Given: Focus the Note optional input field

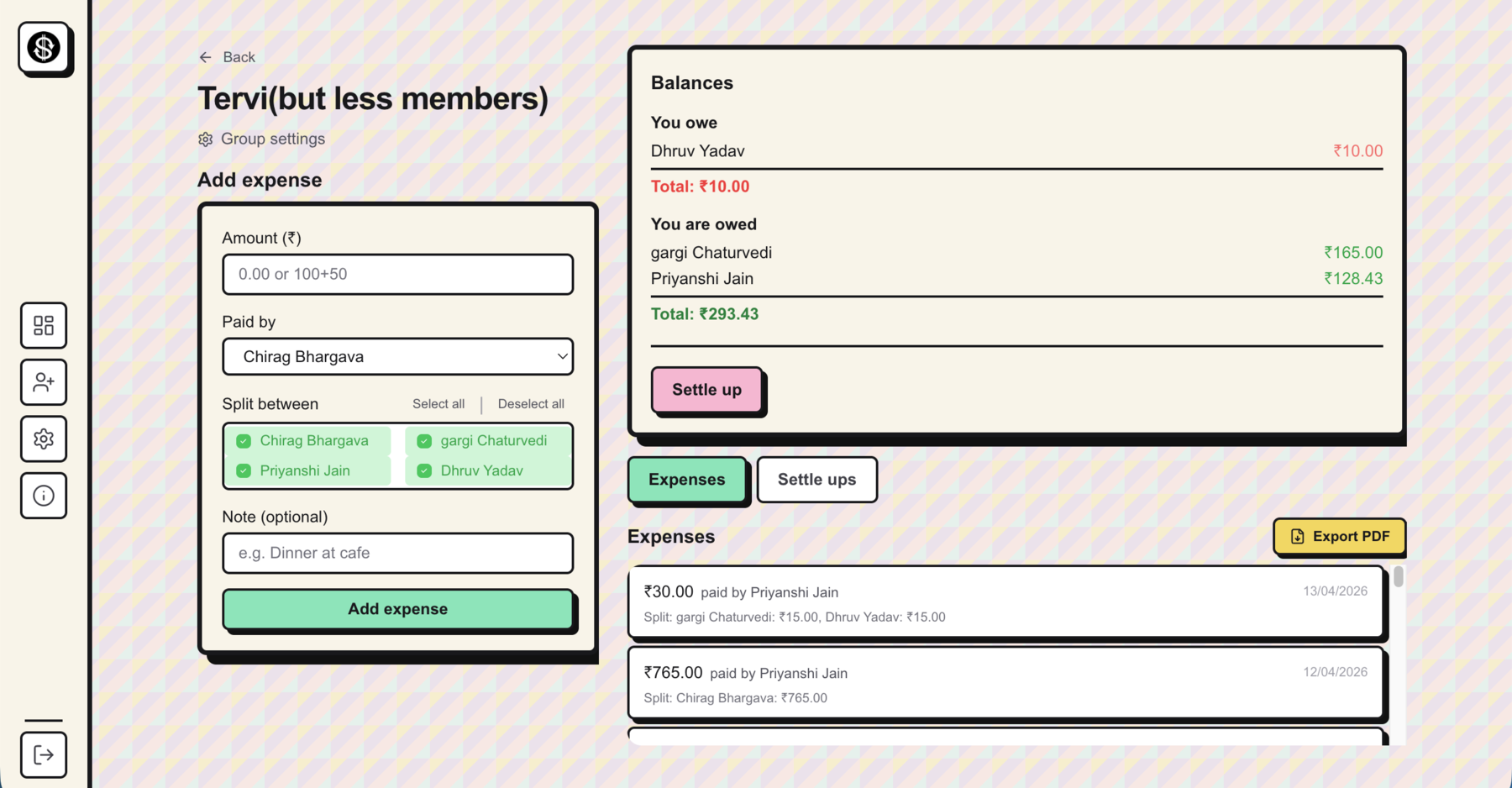Looking at the screenshot, I should [398, 553].
